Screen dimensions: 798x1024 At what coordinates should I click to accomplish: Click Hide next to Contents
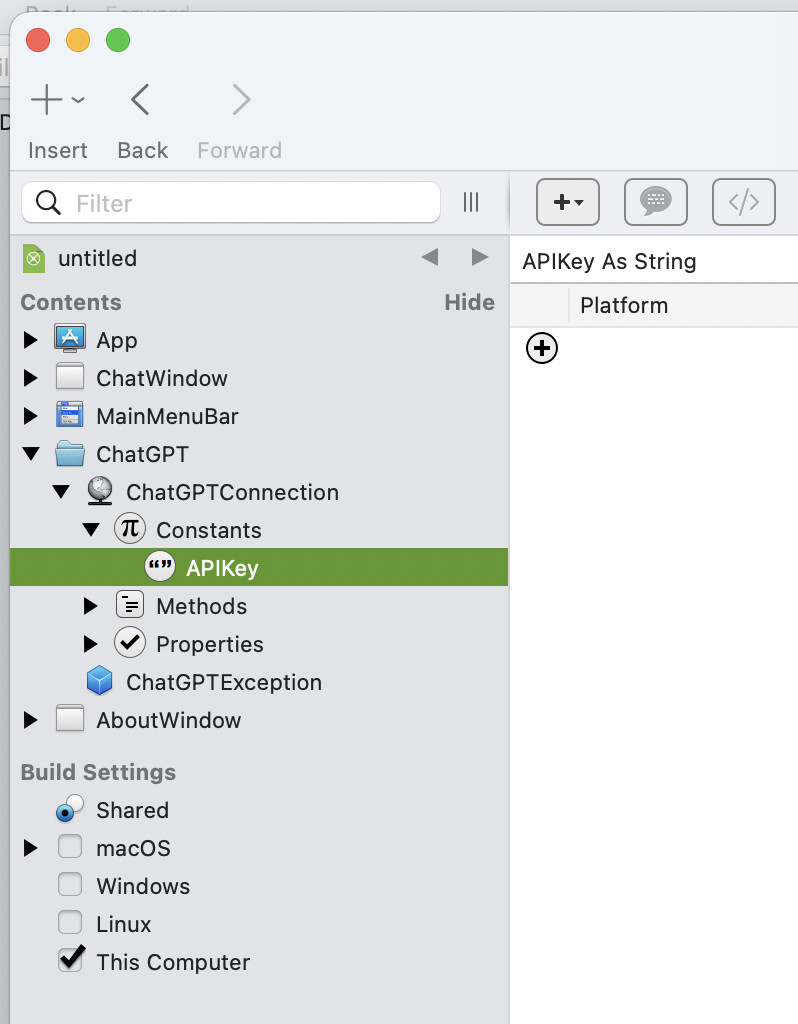469,302
